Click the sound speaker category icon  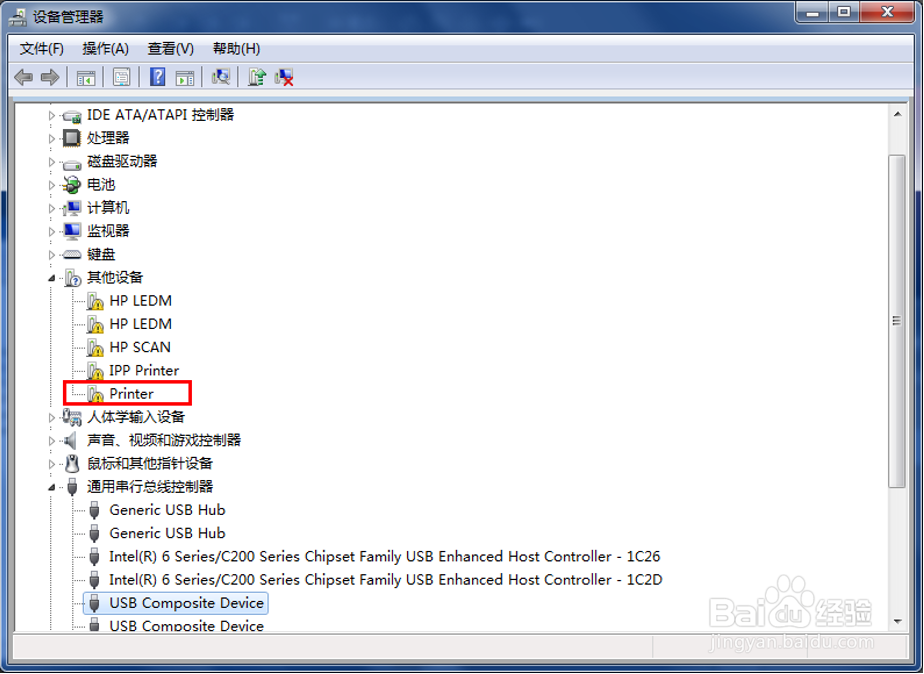(71, 440)
